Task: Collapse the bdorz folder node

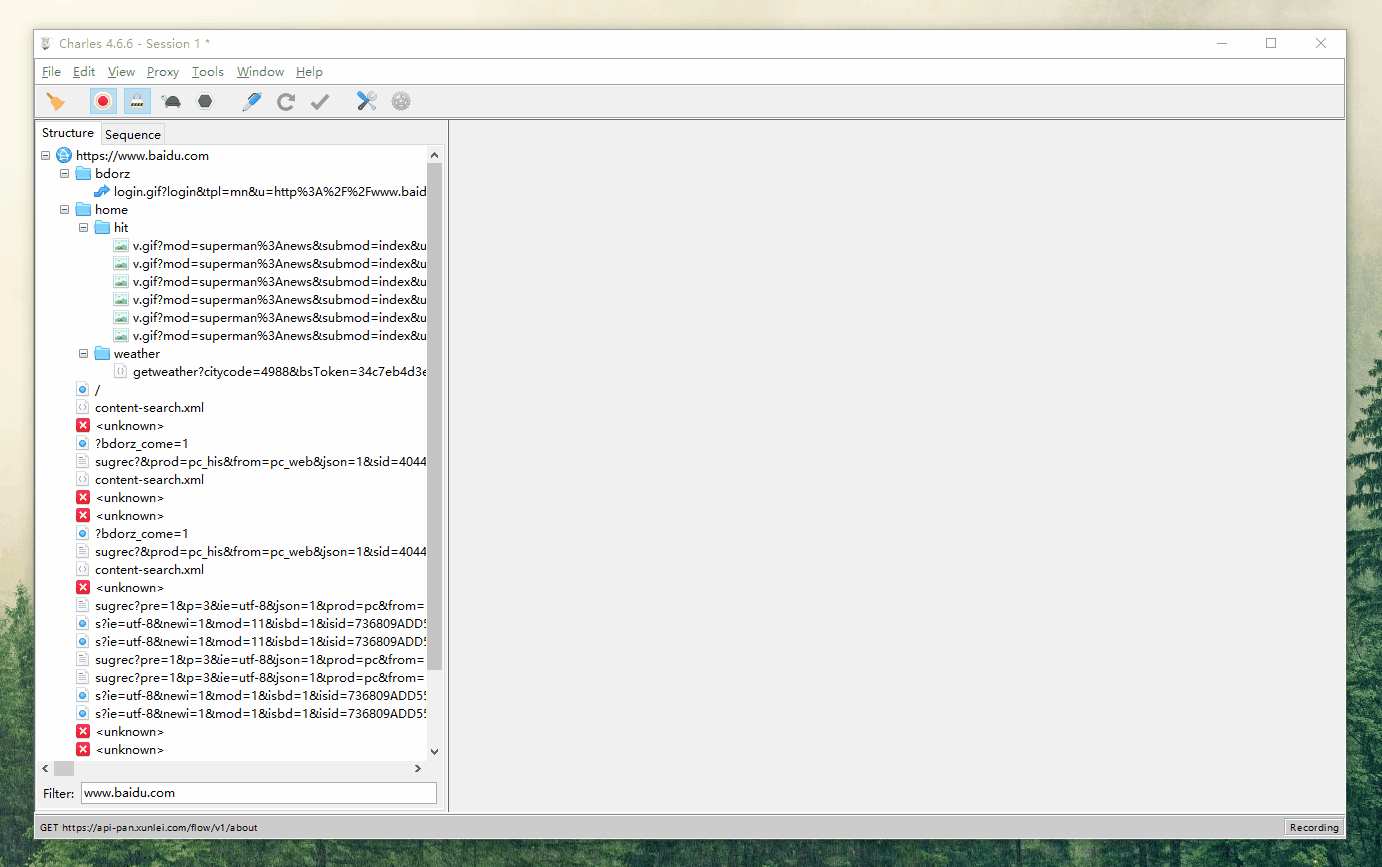Action: pyautogui.click(x=65, y=173)
